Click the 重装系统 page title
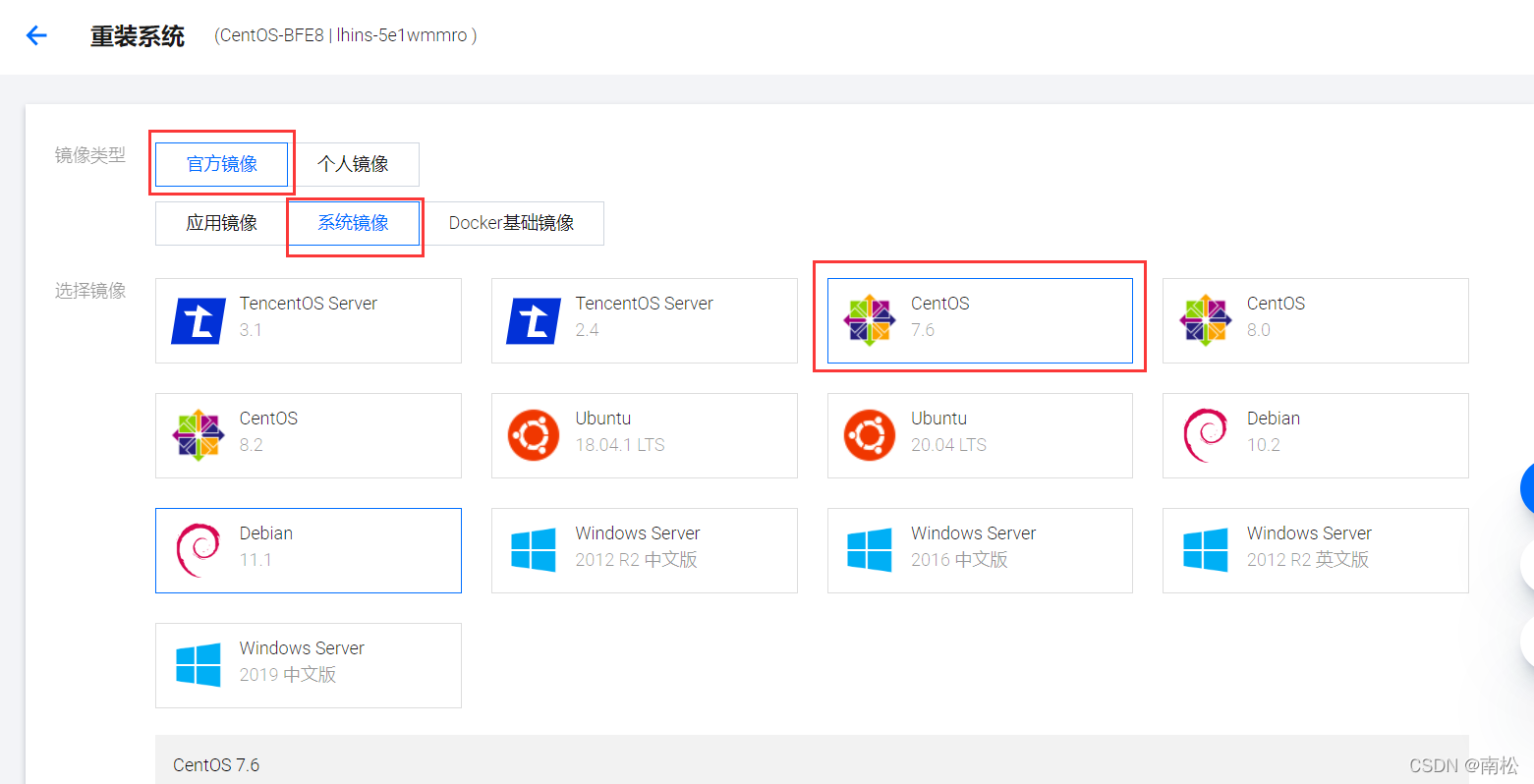The height and width of the screenshot is (784, 1534). tap(138, 36)
